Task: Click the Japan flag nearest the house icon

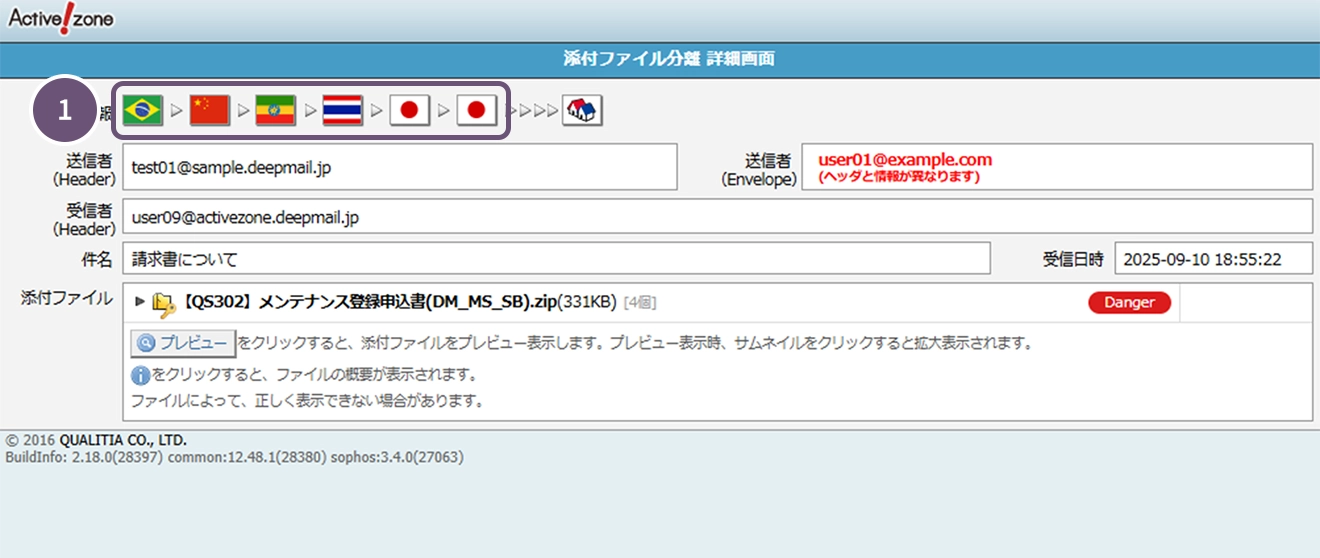Action: click(476, 110)
